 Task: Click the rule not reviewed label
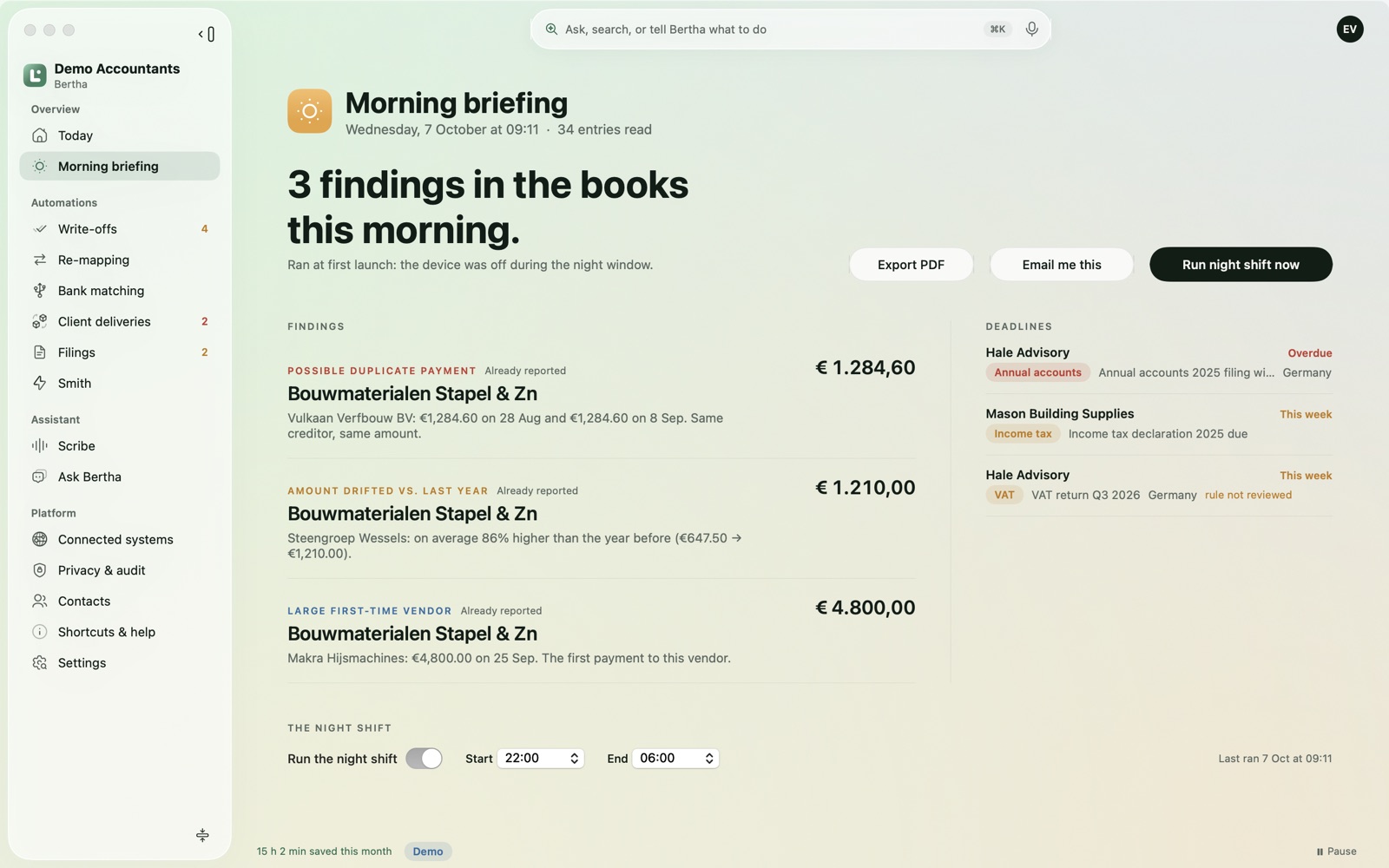1247,495
